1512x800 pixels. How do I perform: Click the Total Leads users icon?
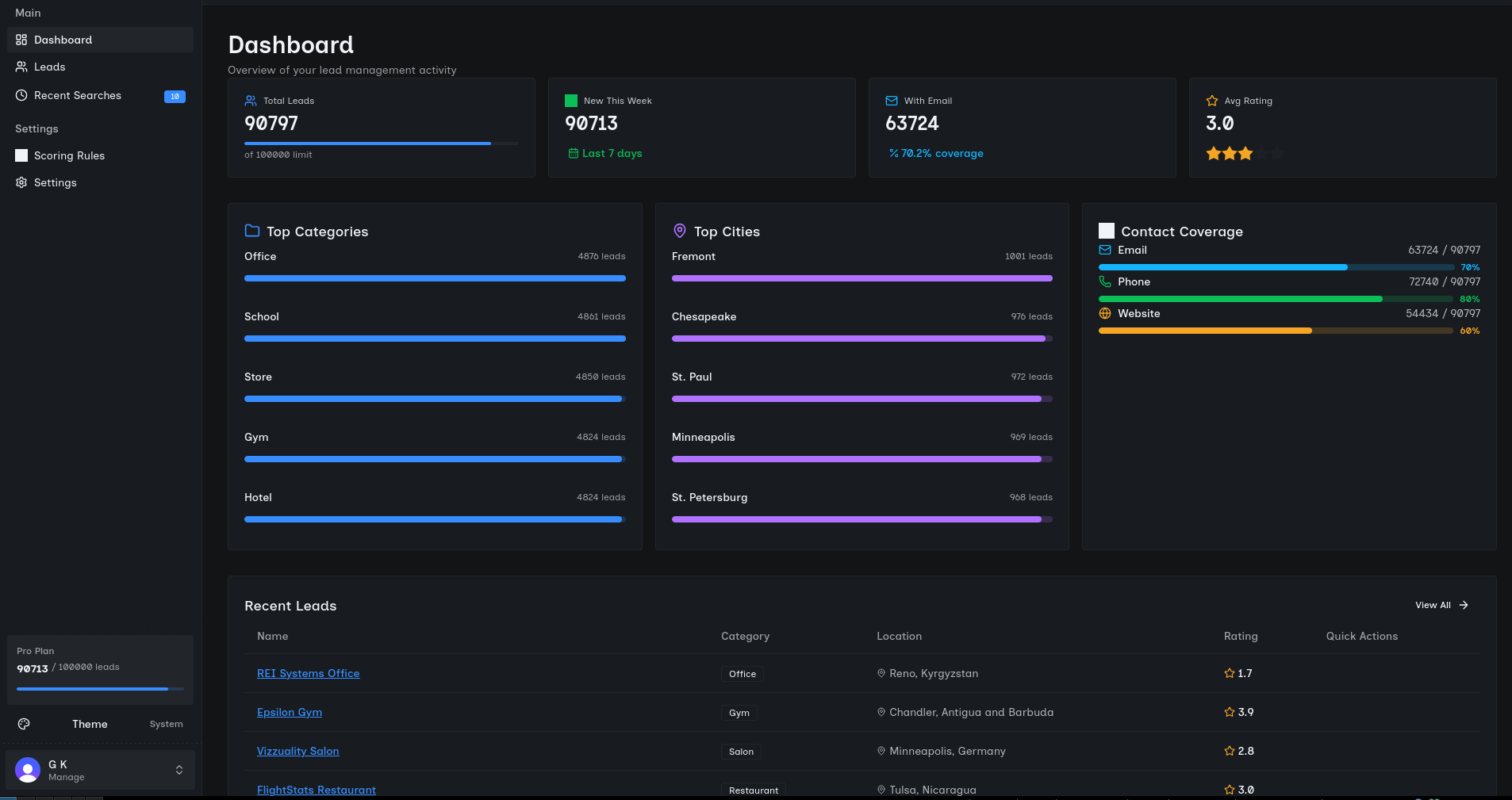pos(251,101)
